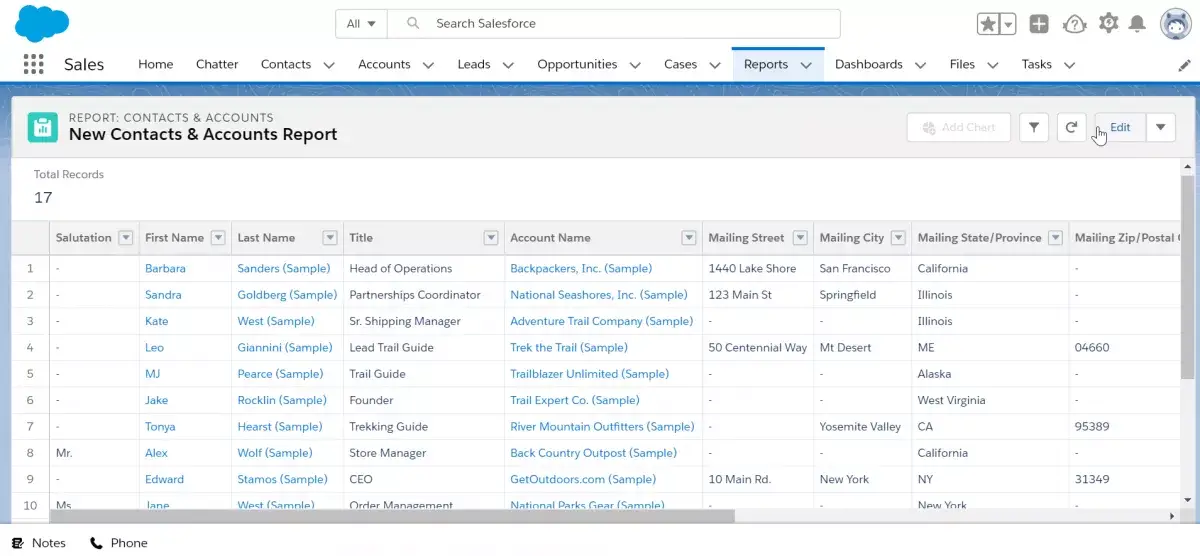Open the Goldberg (Sample) link
Screen dimensions: 1200x556
click(287, 295)
